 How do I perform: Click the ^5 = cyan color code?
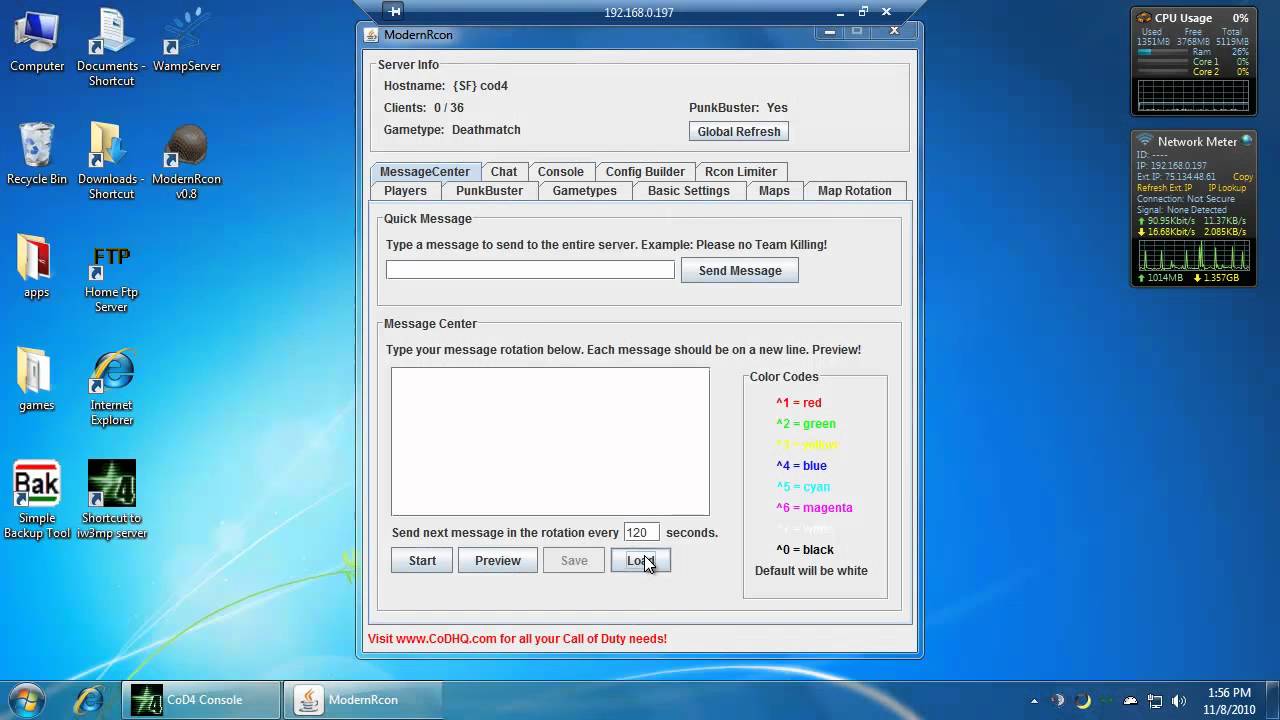coord(803,487)
